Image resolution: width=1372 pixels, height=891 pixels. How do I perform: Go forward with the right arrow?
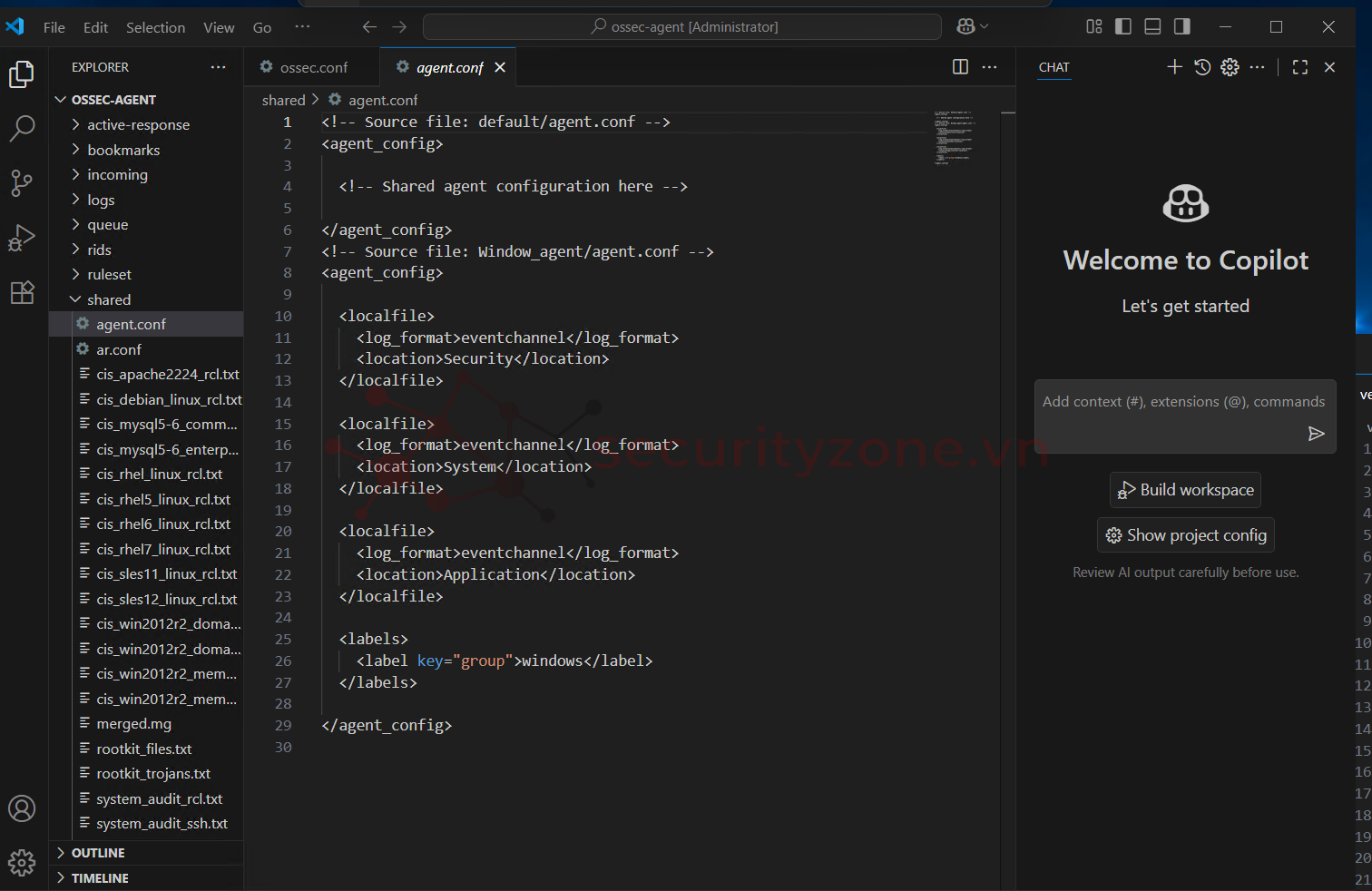(399, 27)
